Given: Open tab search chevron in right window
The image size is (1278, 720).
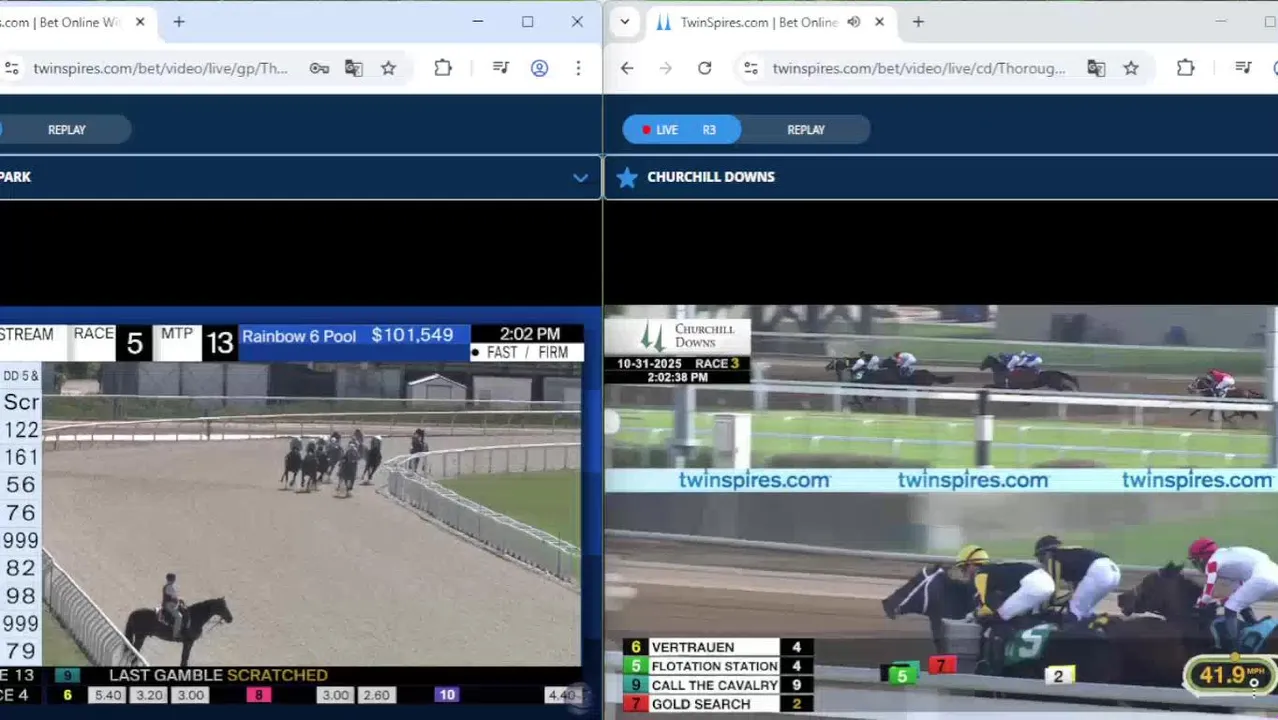Looking at the screenshot, I should click(625, 21).
